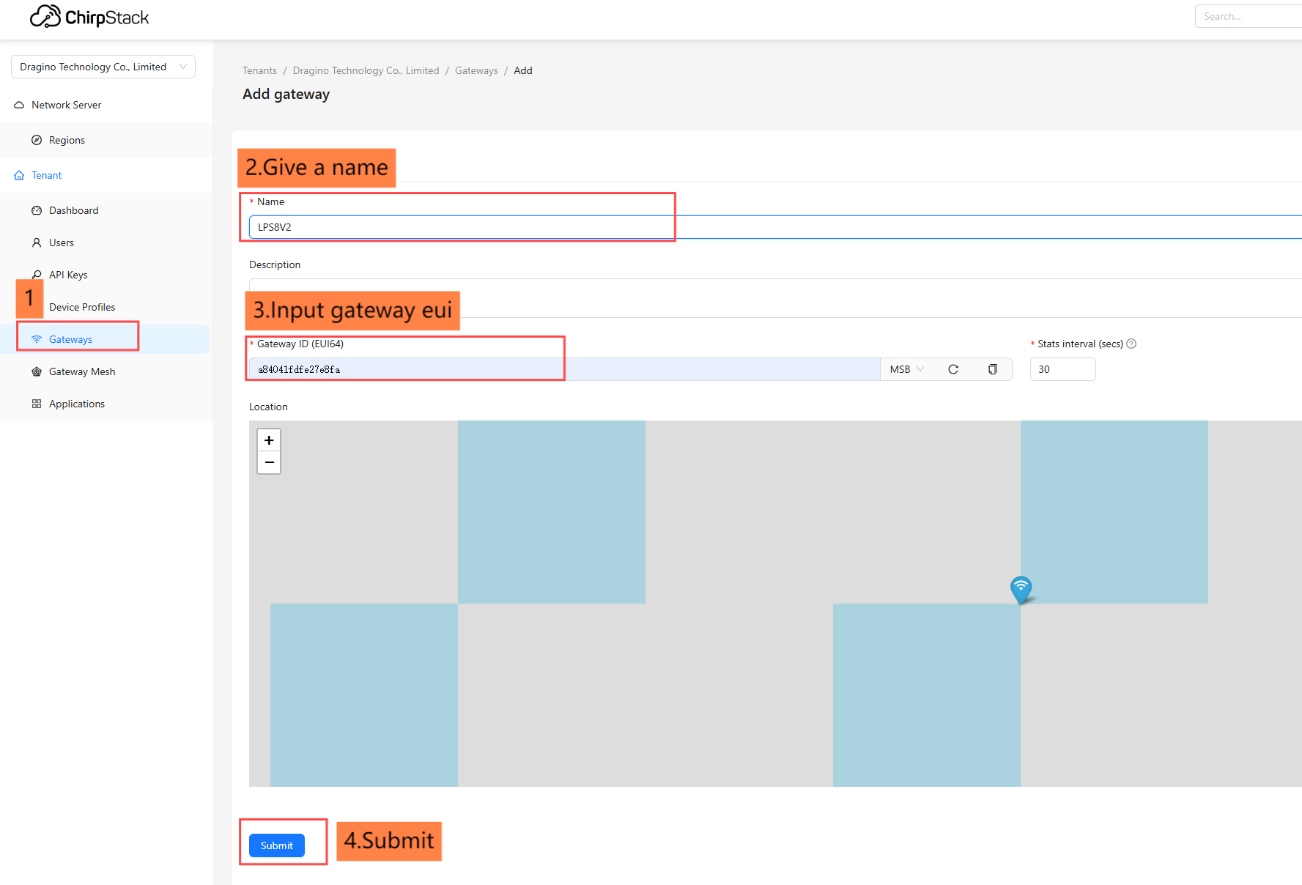The height and width of the screenshot is (885, 1302).
Task: Click the ChirpStack logo
Action: tap(90, 17)
